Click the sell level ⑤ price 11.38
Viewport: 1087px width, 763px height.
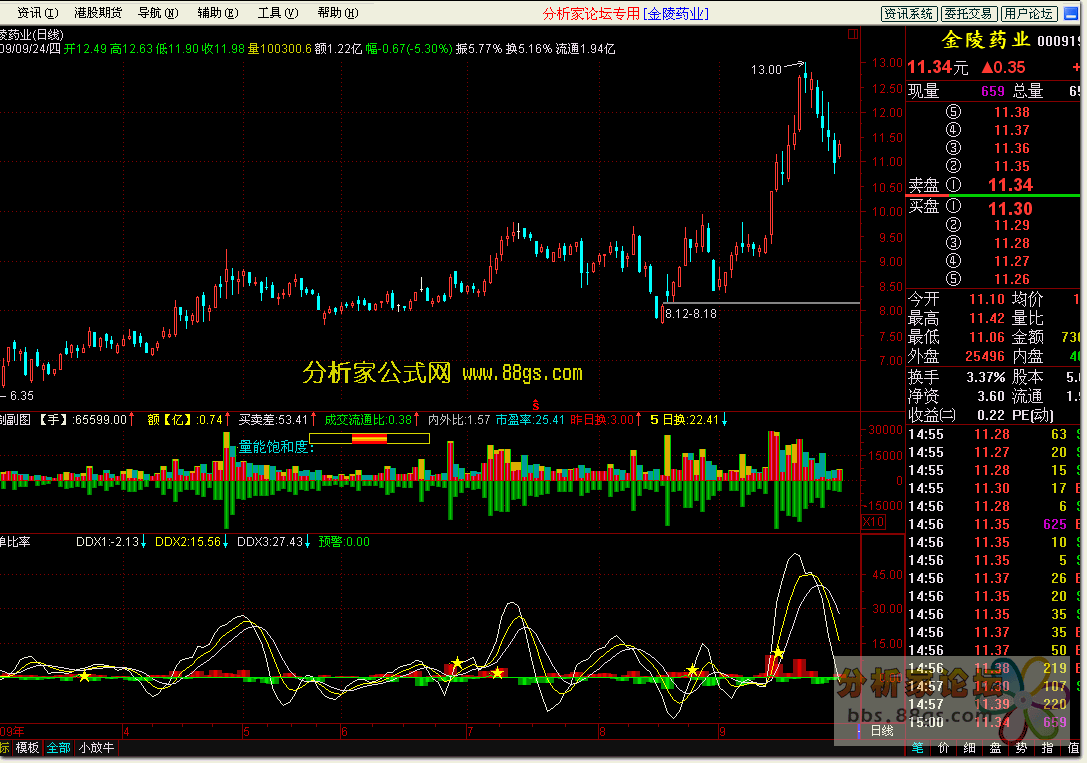click(x=1011, y=112)
